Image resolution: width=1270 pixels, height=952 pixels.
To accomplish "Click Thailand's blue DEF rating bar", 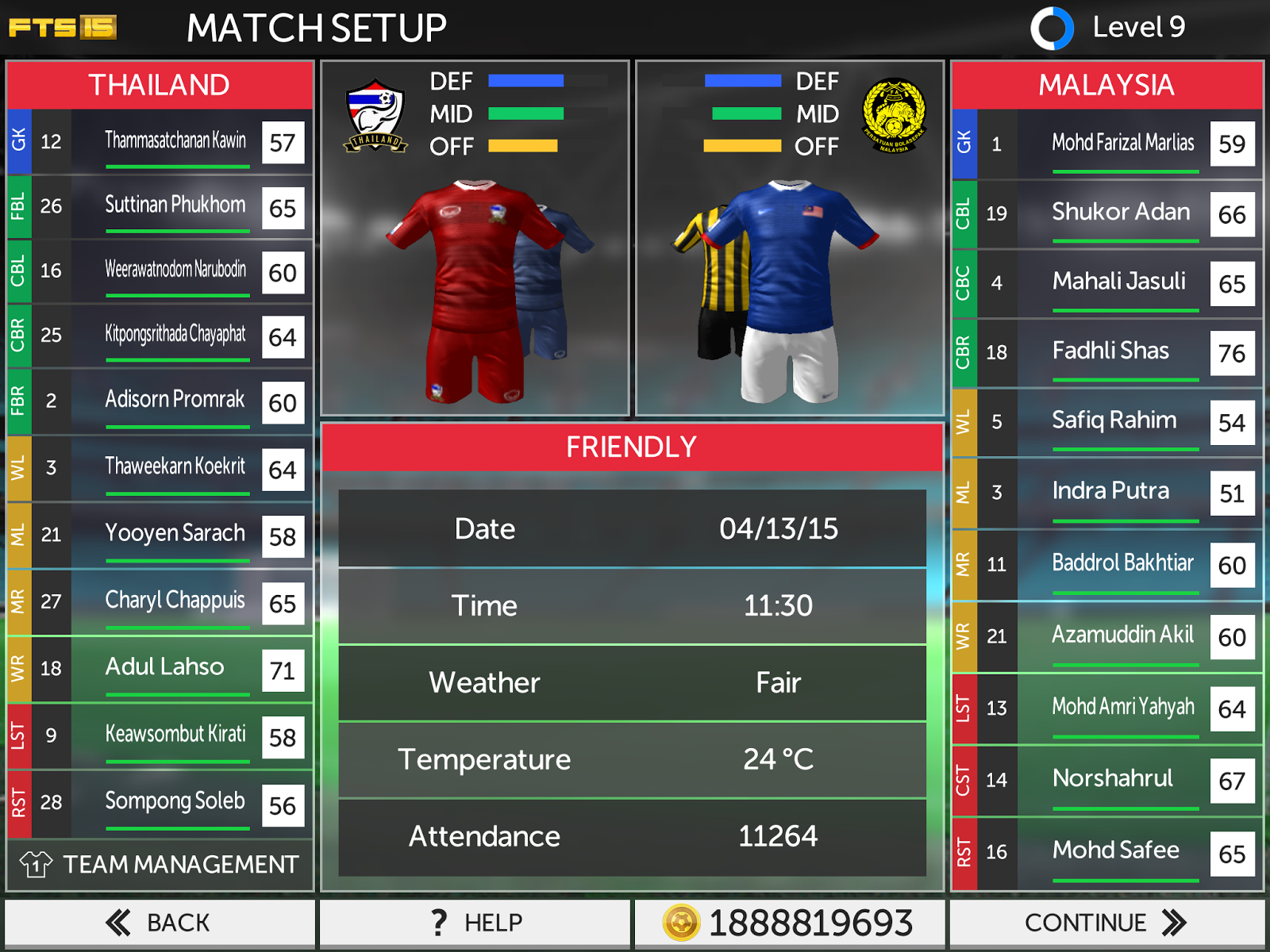I will pyautogui.click(x=525, y=81).
